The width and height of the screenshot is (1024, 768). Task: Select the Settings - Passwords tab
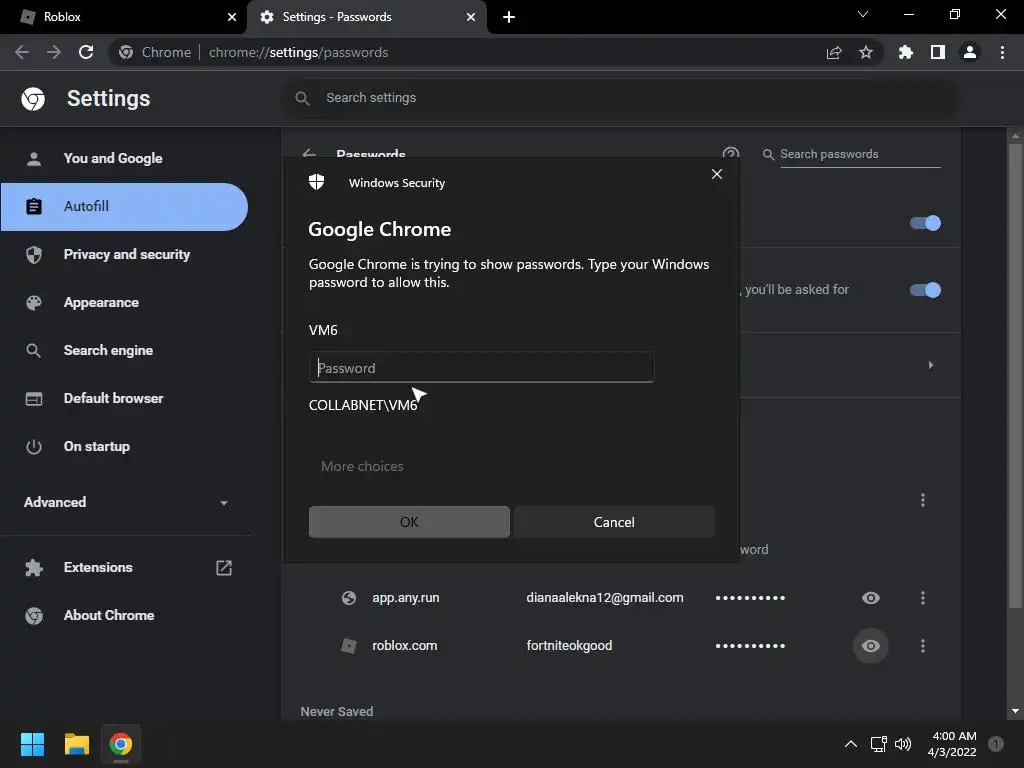coord(366,17)
